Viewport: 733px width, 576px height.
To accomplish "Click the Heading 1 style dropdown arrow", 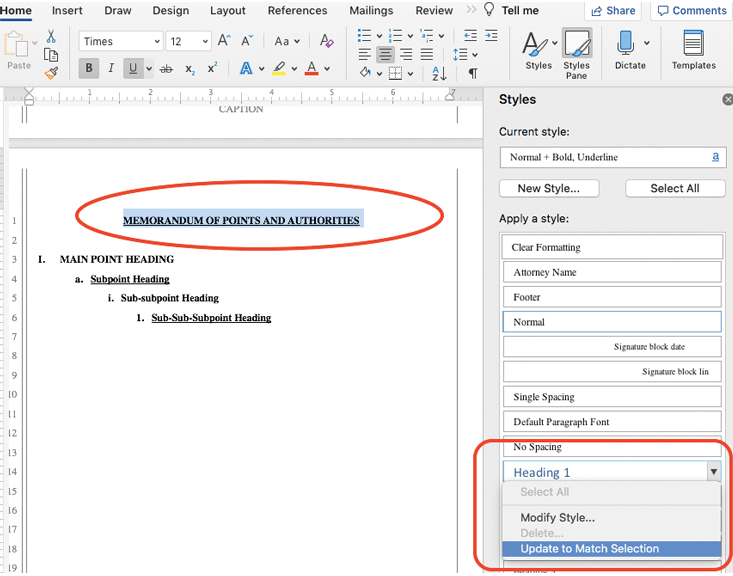I will click(x=713, y=472).
